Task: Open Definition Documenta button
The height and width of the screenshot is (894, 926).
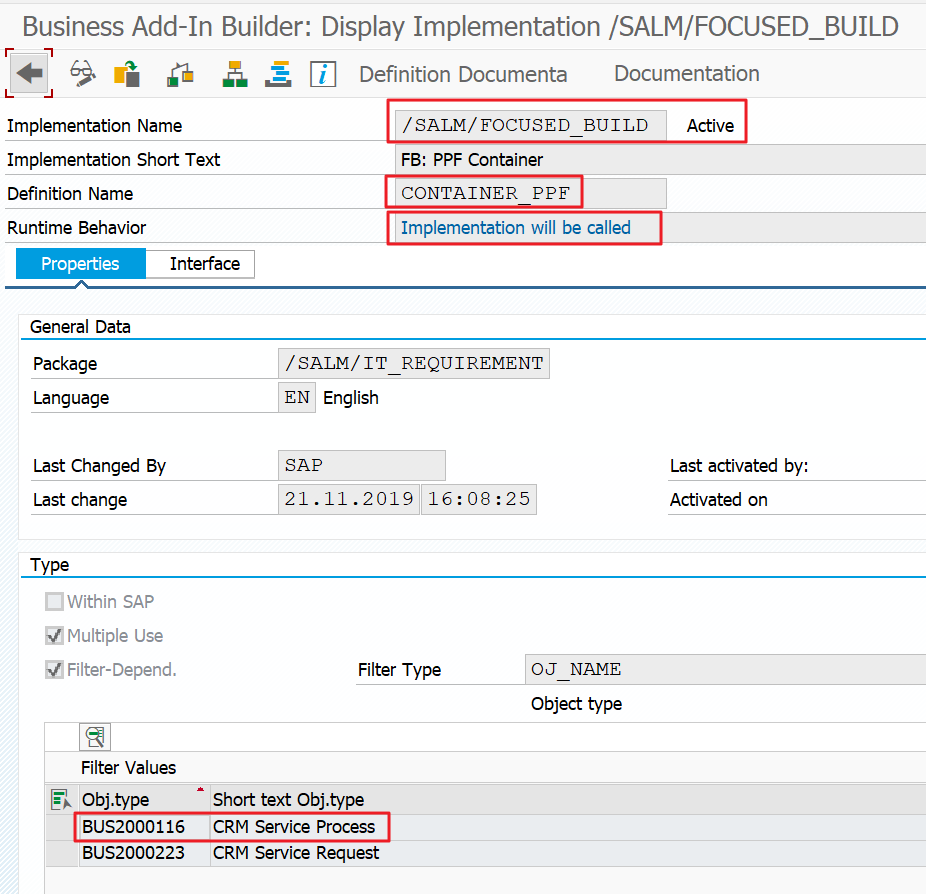Action: coord(463,74)
